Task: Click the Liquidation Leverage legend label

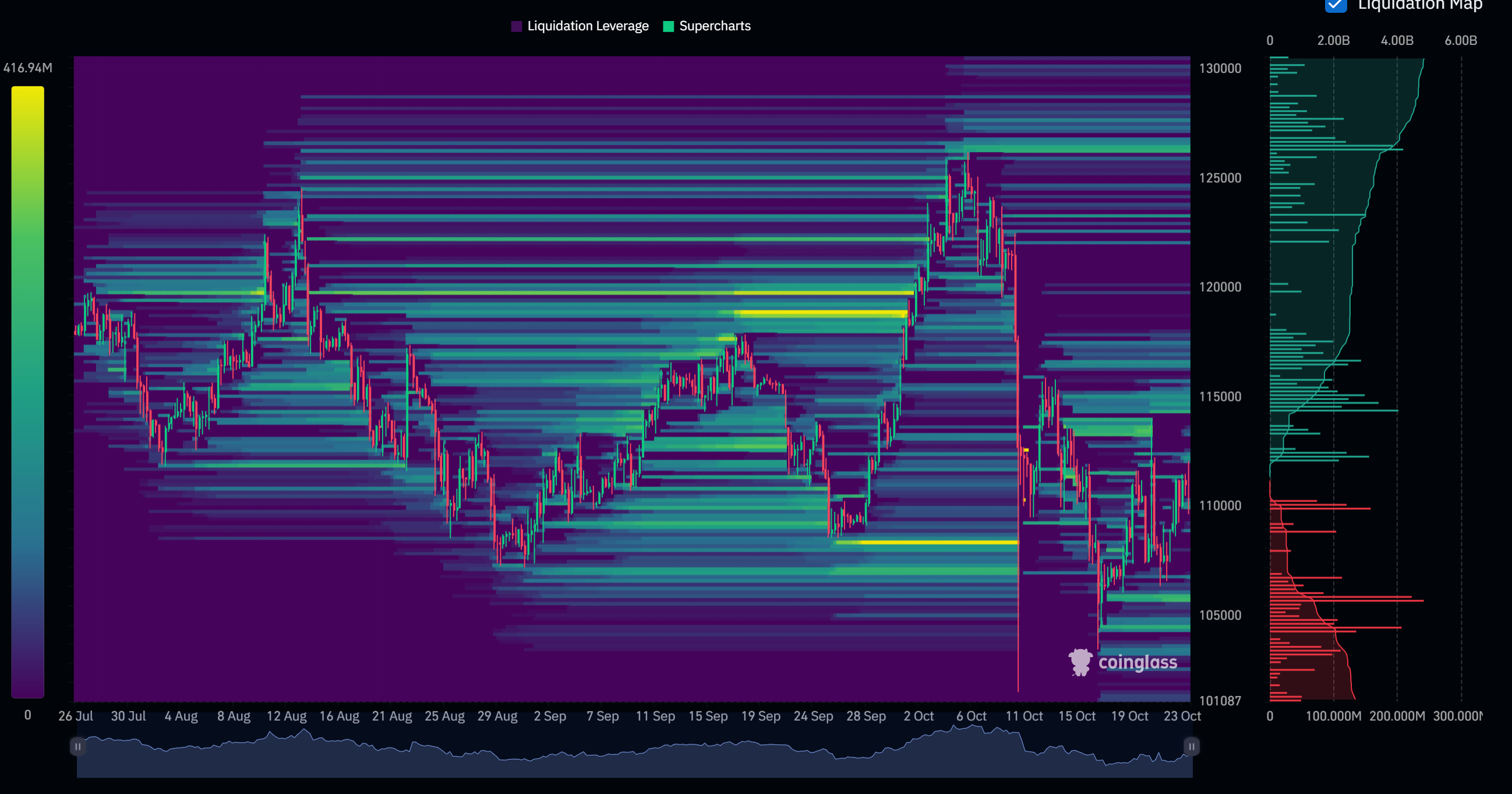Action: coord(588,26)
